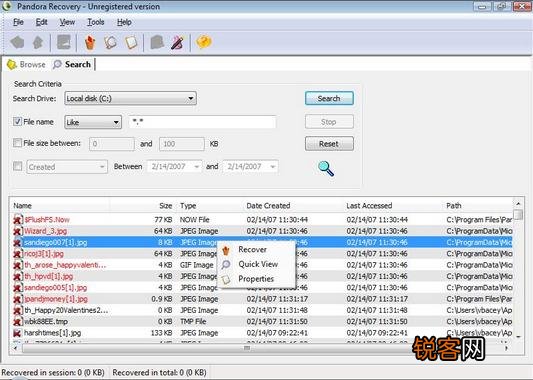The image size is (533, 380).
Task: Click the Search button
Action: (x=329, y=99)
